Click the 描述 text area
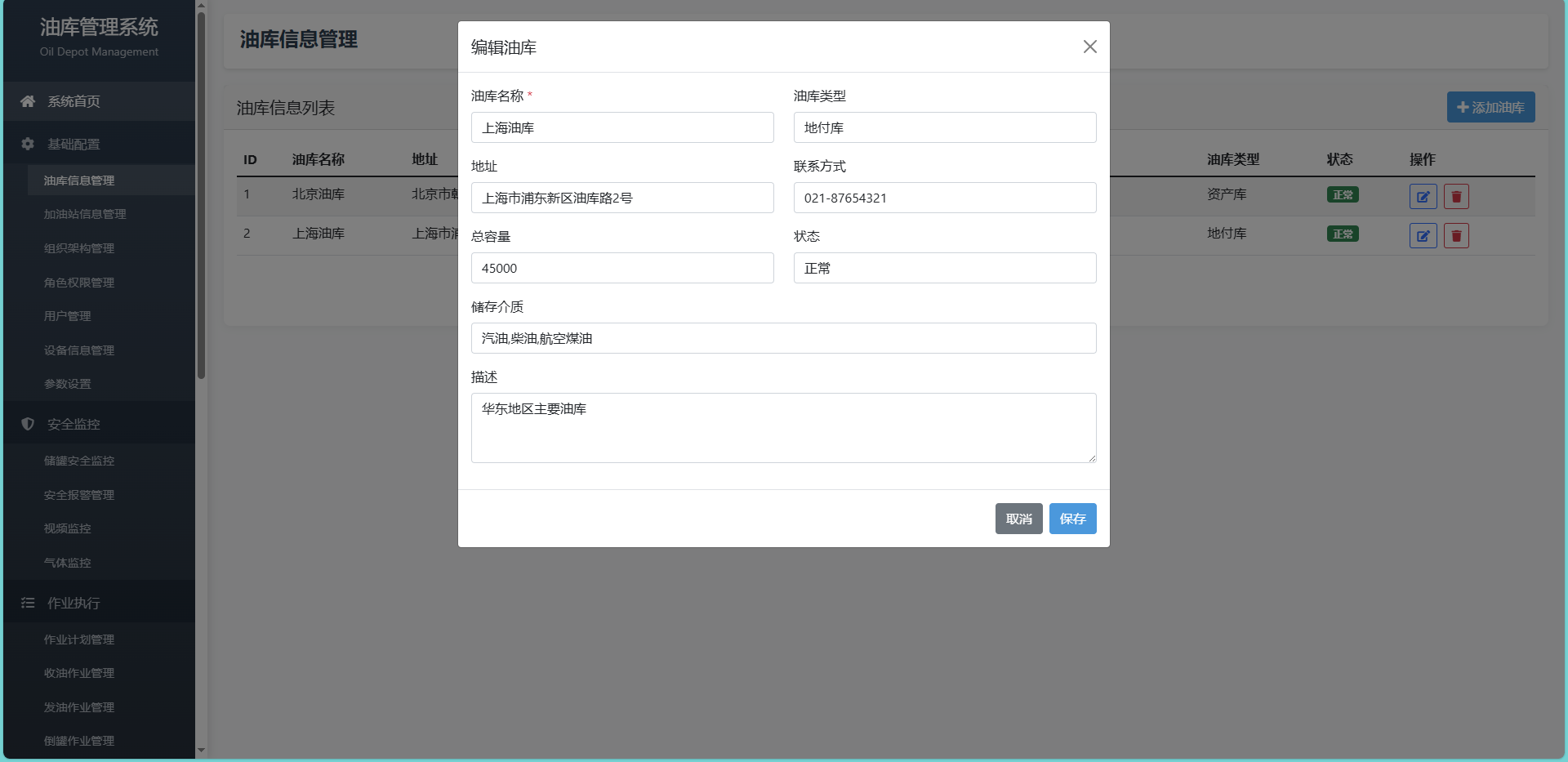Viewport: 1568px width, 762px height. (783, 428)
